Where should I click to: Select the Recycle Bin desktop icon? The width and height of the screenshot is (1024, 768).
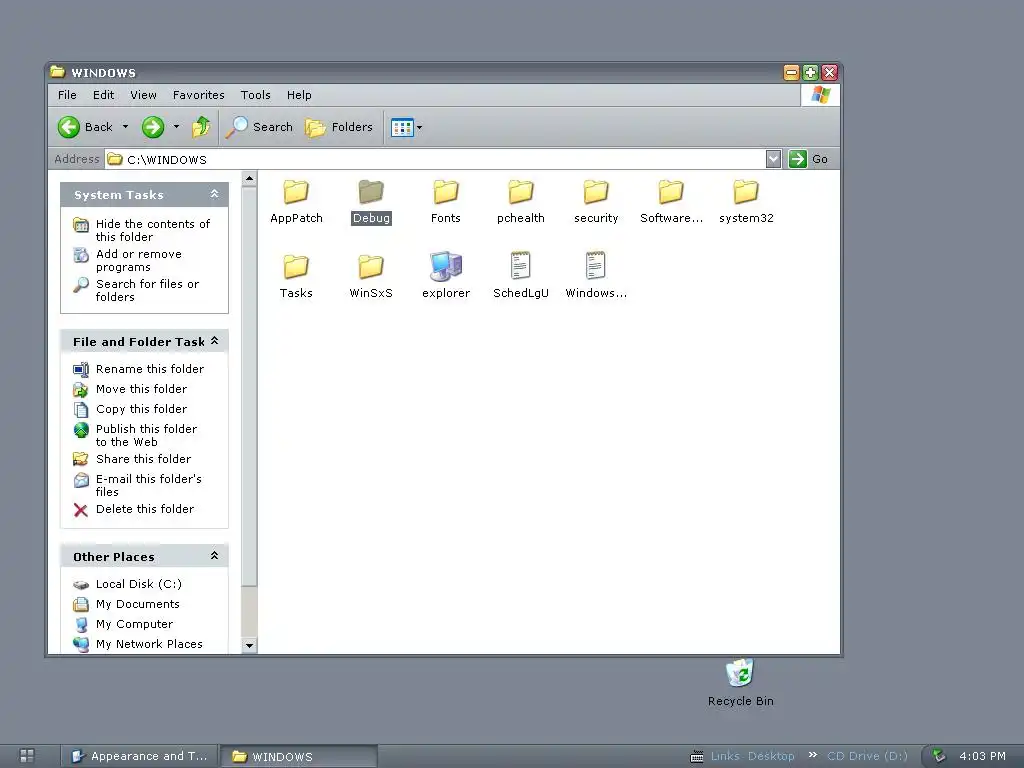(x=741, y=682)
